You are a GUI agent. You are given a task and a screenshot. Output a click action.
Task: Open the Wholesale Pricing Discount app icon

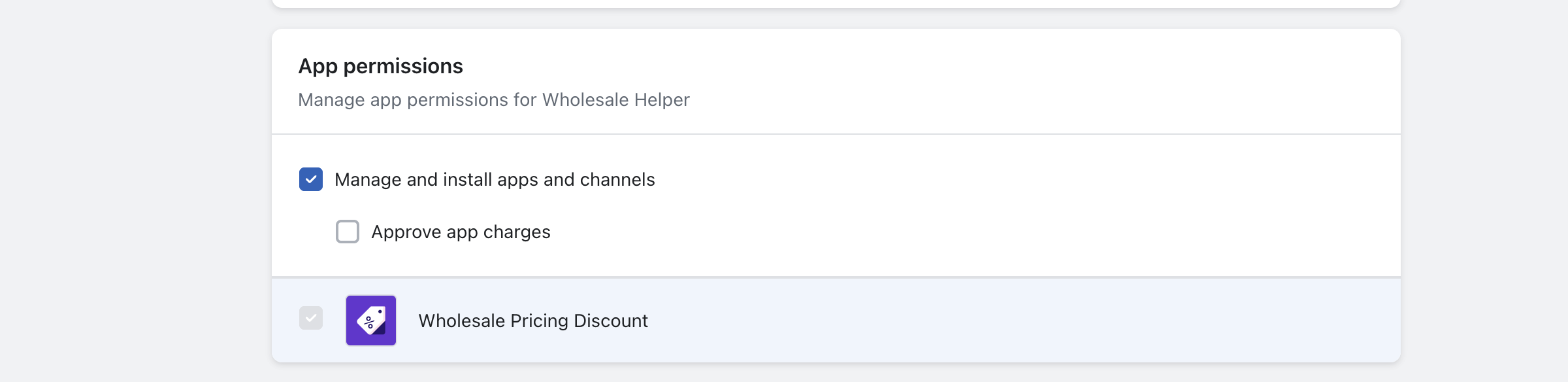(371, 321)
